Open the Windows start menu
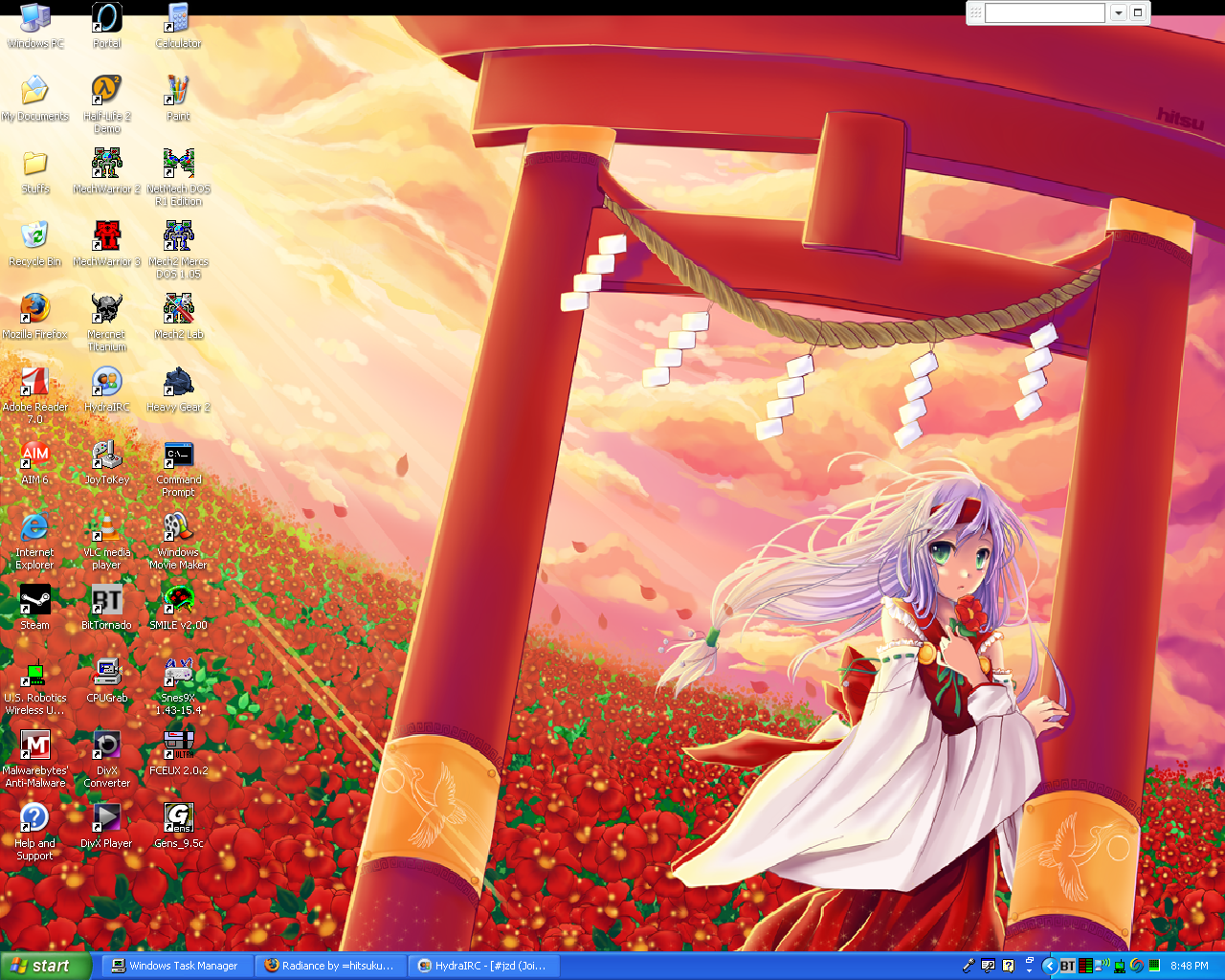 pos(46,966)
